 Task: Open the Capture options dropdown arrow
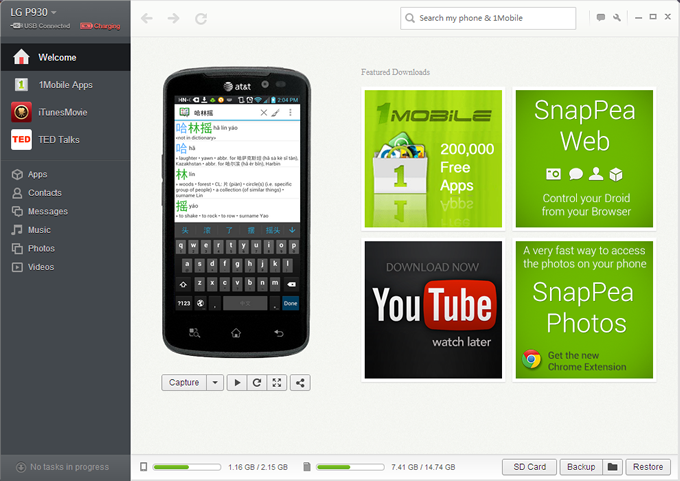[x=215, y=383]
